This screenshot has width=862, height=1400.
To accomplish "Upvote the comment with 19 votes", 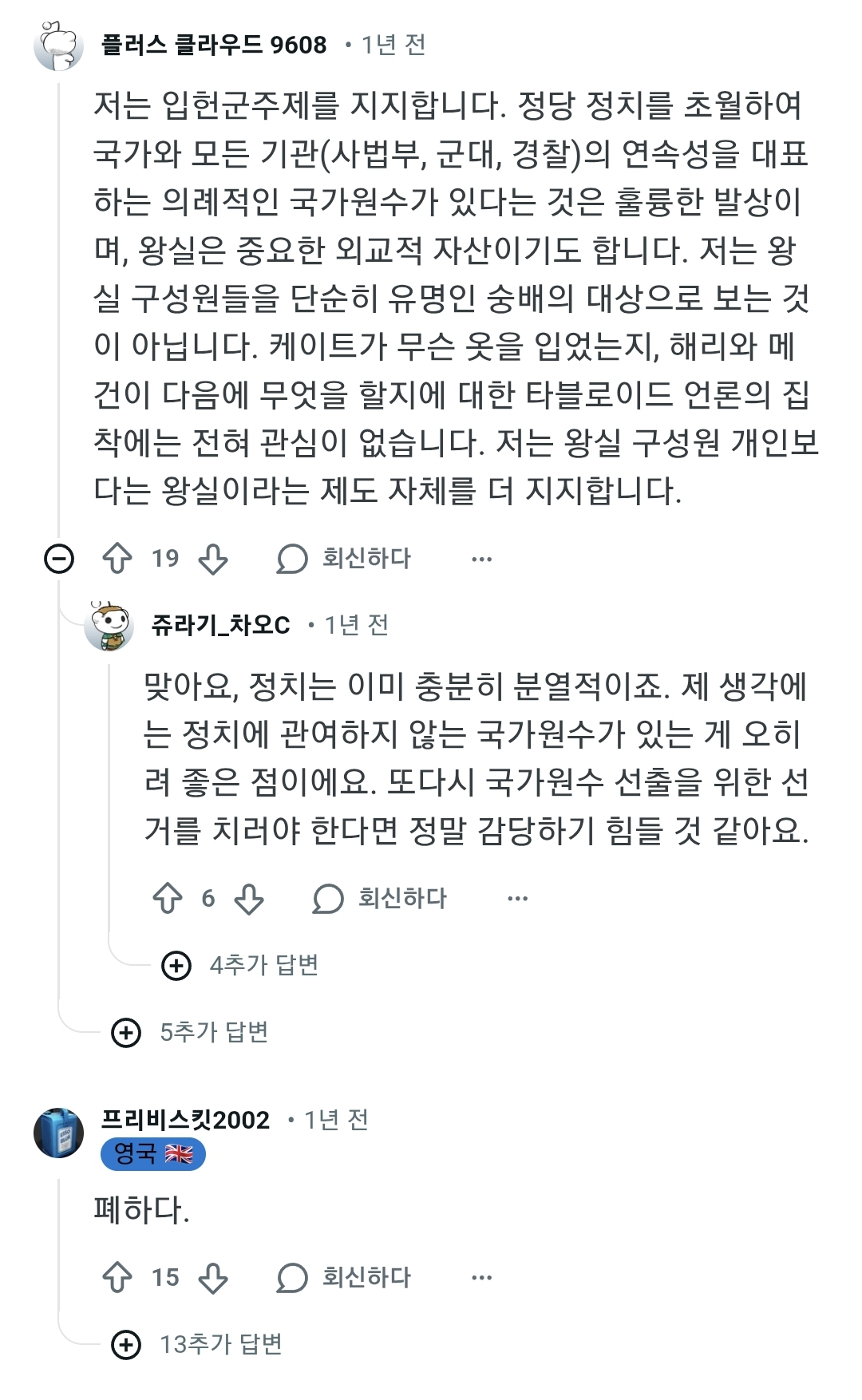I will pos(118,559).
